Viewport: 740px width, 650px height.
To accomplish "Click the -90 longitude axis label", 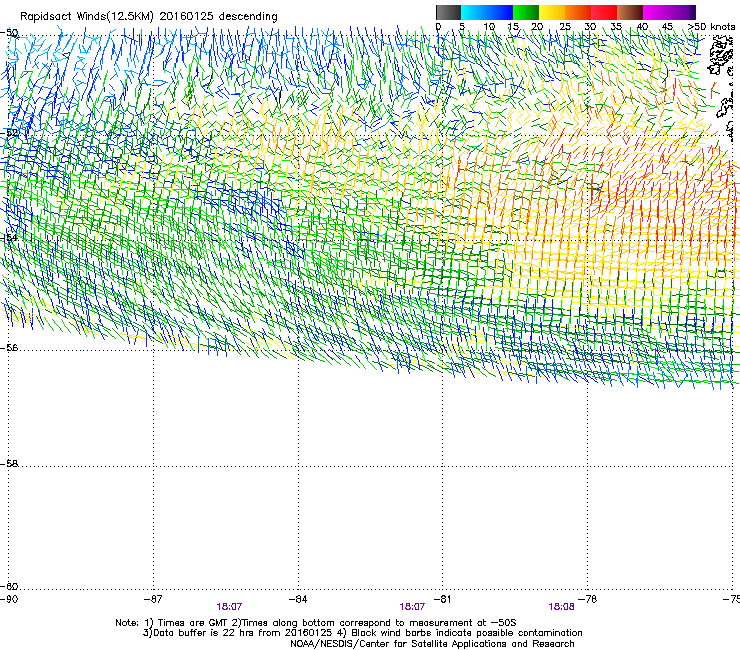I will [x=9, y=599].
